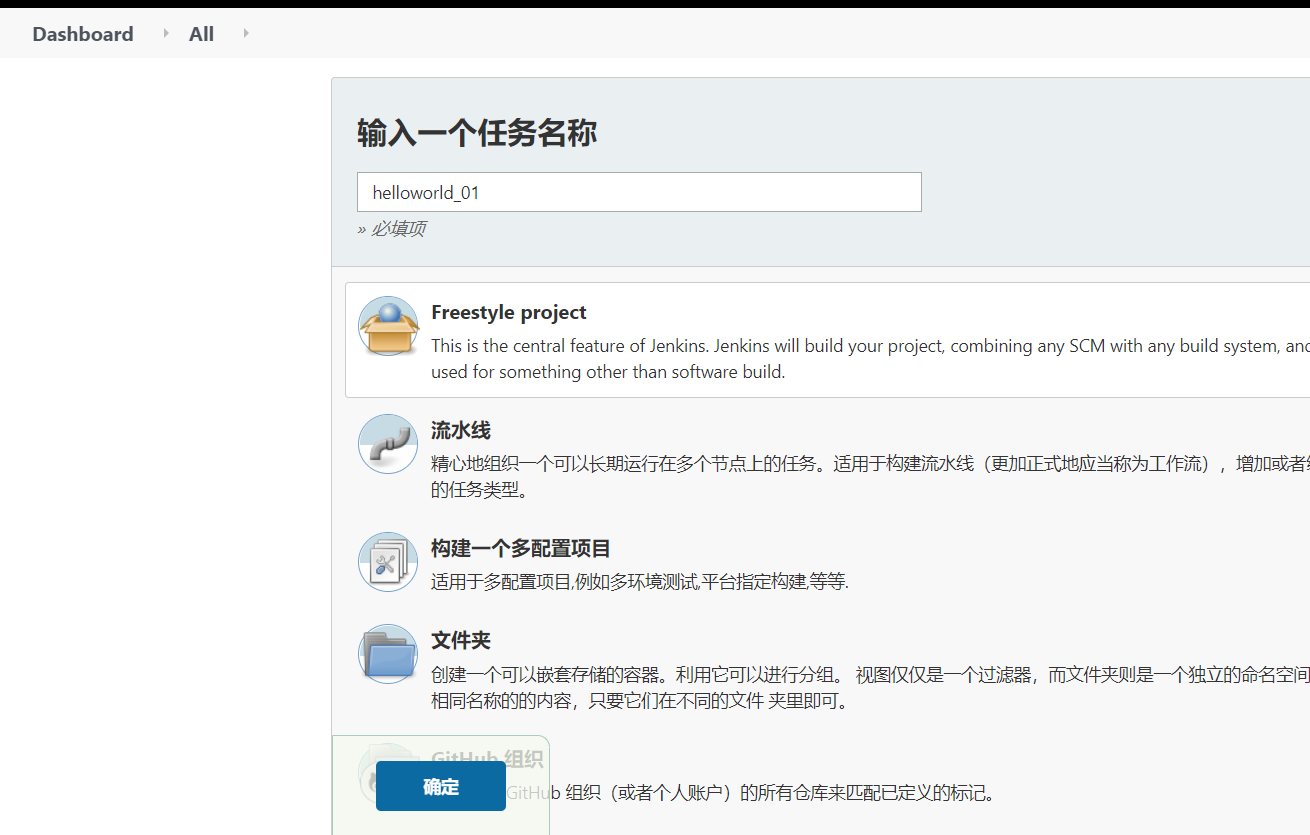
Task: Open the All breadcrumb link
Action: coord(201,34)
